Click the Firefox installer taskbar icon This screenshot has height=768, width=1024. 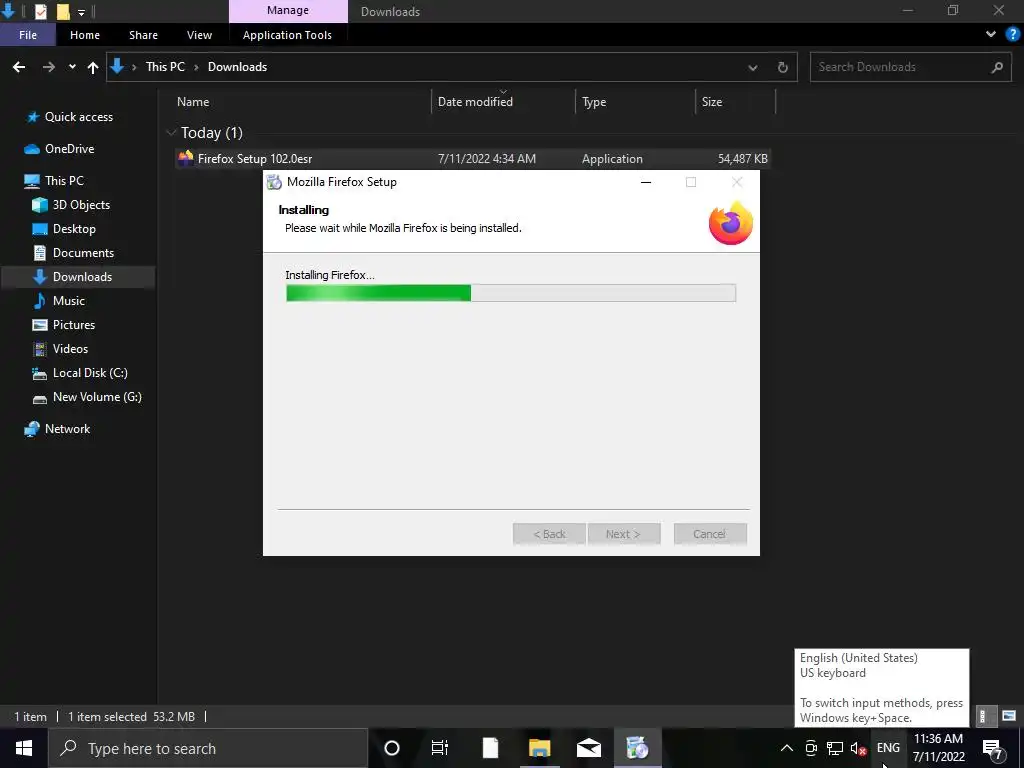pyautogui.click(x=637, y=748)
